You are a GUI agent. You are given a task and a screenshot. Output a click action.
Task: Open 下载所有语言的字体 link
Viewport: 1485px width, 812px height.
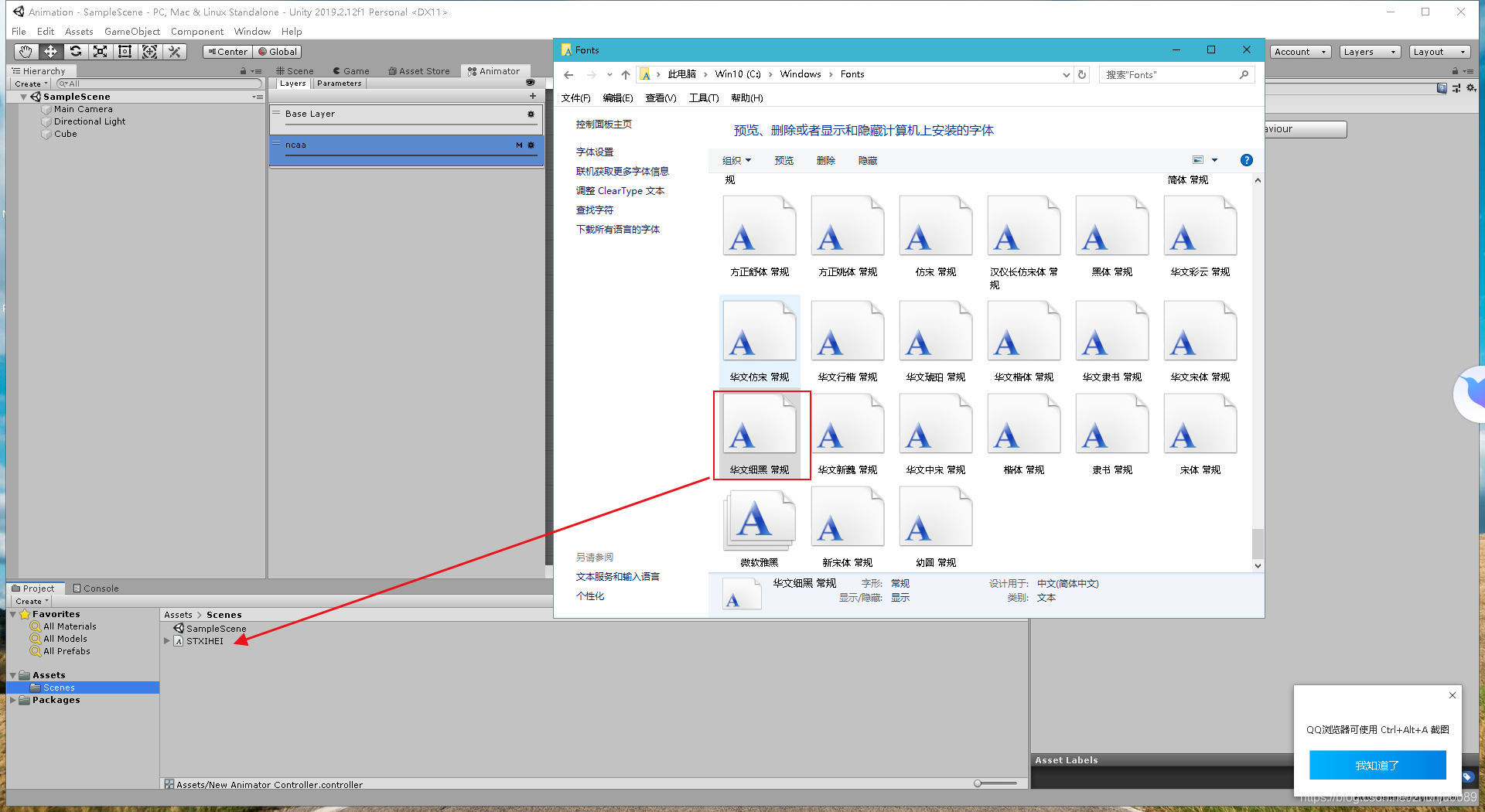[618, 230]
